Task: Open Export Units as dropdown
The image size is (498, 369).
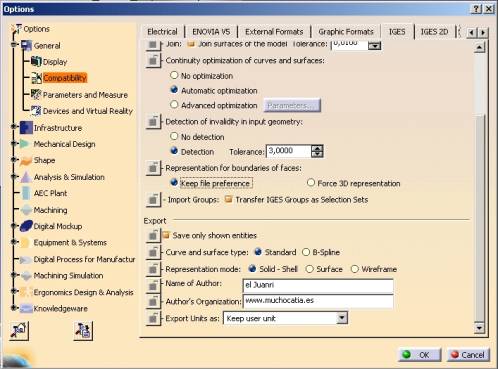Action: [x=342, y=318]
